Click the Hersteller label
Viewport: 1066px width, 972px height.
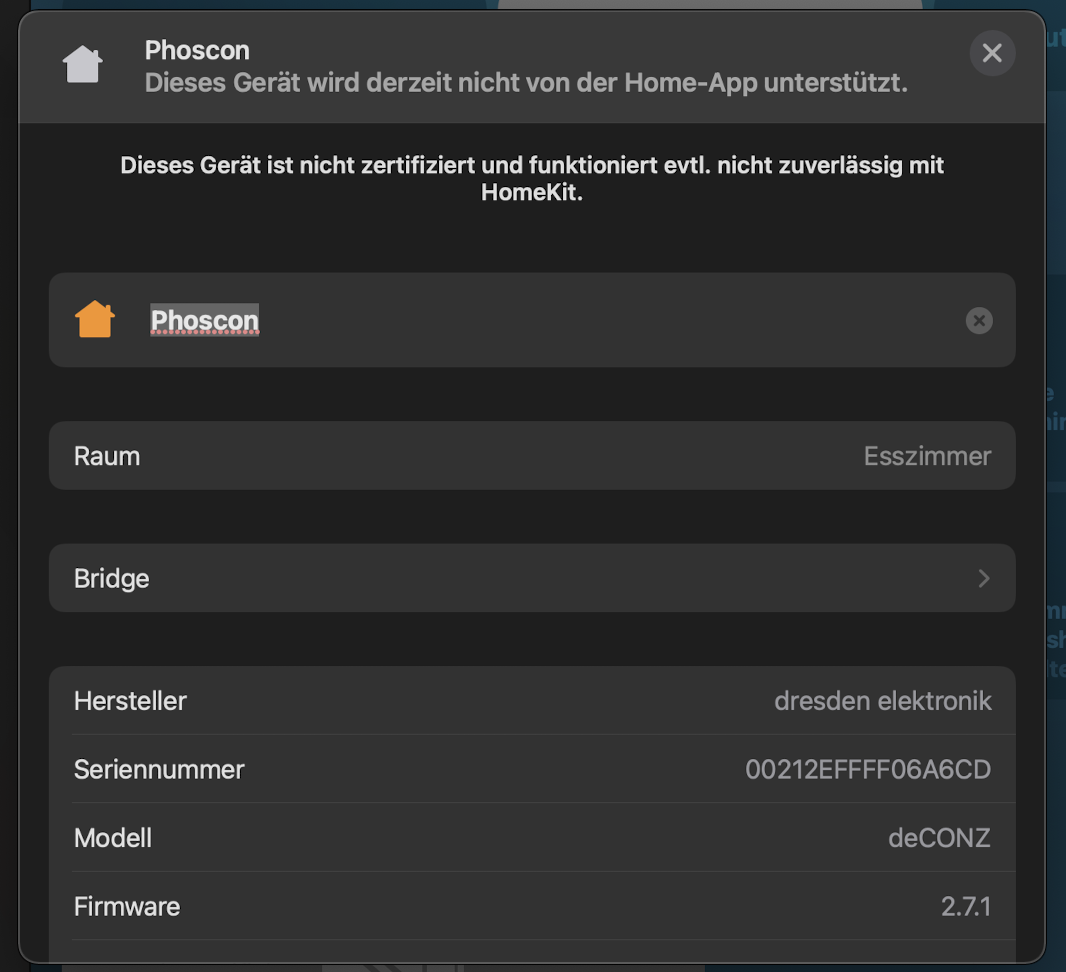pos(130,701)
